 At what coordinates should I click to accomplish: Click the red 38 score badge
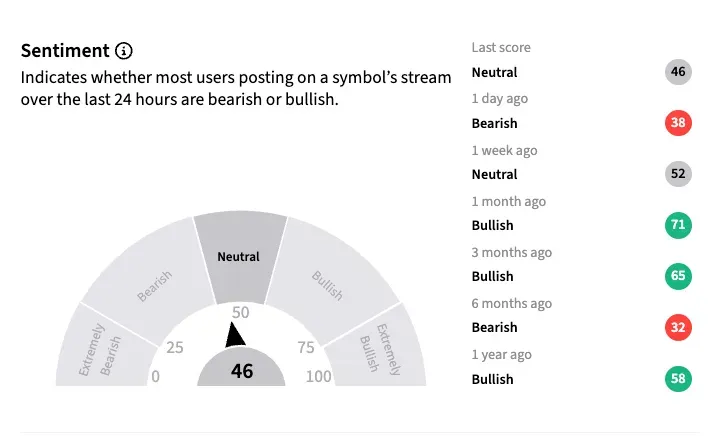(x=678, y=123)
